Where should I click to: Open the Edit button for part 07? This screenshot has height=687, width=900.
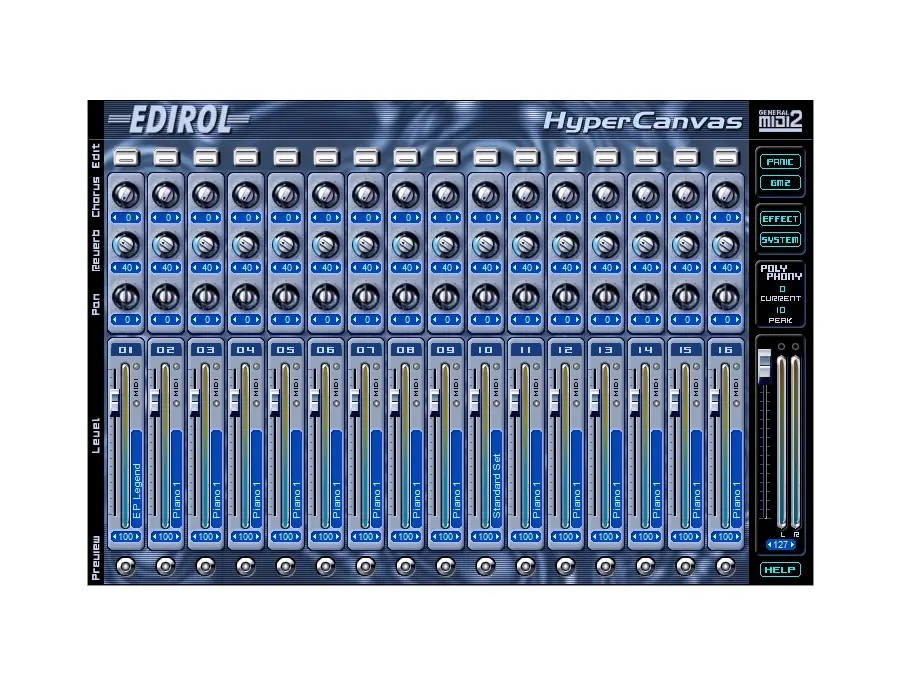click(366, 157)
